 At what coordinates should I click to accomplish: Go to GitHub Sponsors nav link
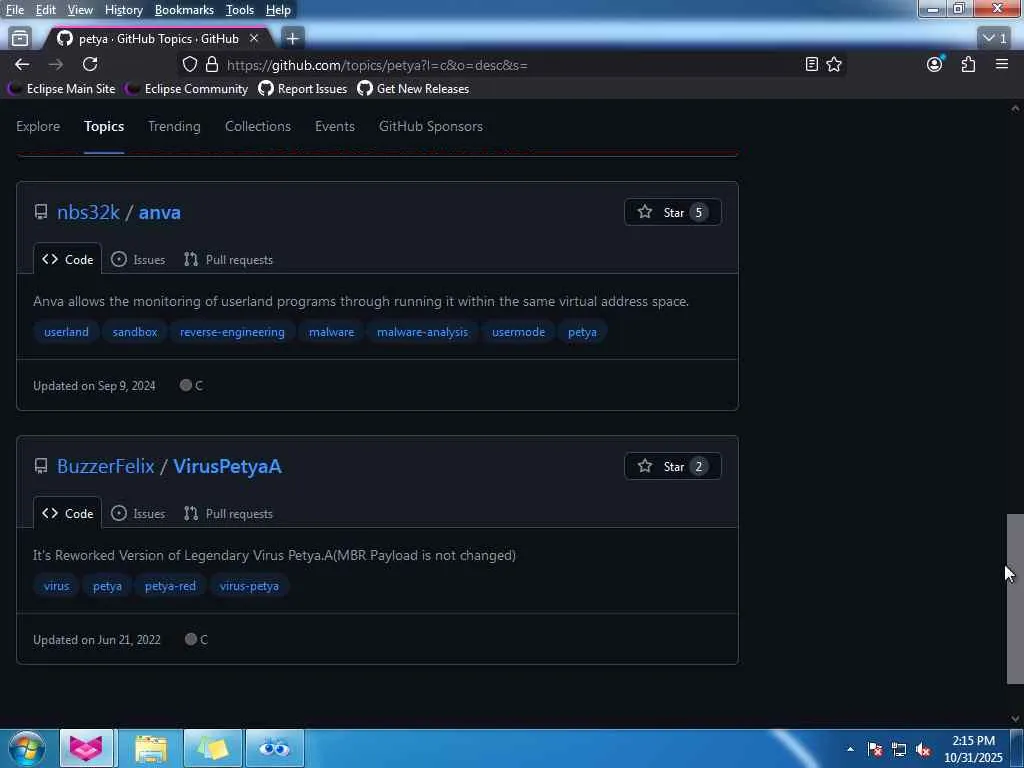[431, 126]
